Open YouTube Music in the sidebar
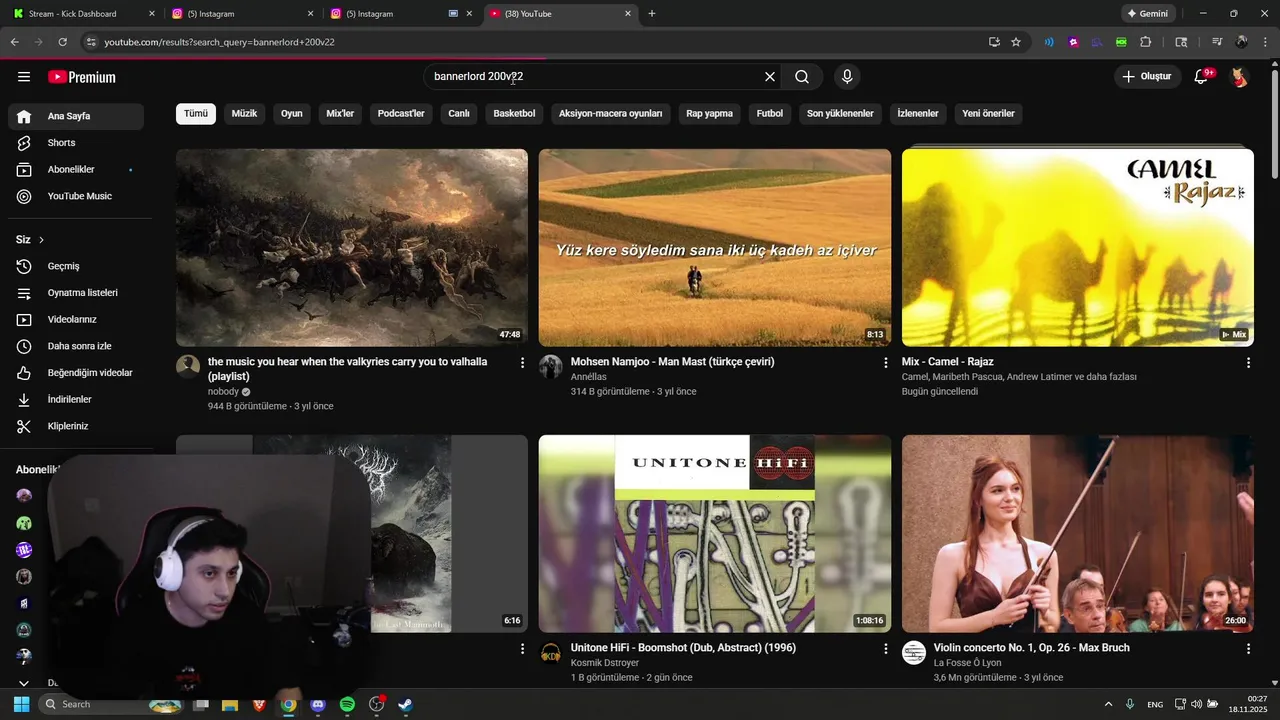Screen dimensions: 1280x720 tap(76, 196)
